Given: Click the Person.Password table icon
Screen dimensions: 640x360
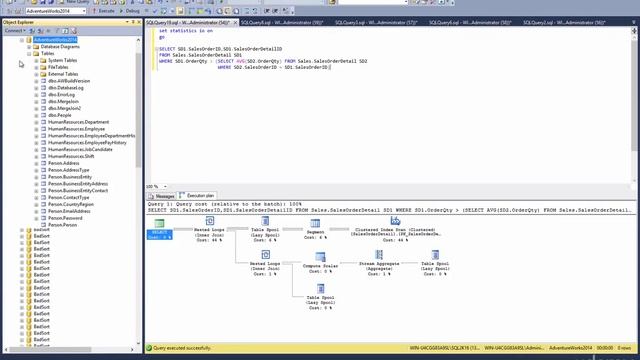Looking at the screenshot, I should pos(43,218).
